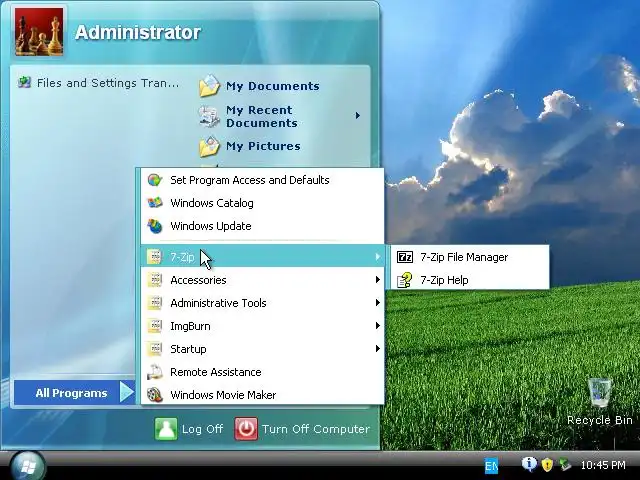The width and height of the screenshot is (640, 480).
Task: Click the ImgBurn label
Action: tap(190, 326)
